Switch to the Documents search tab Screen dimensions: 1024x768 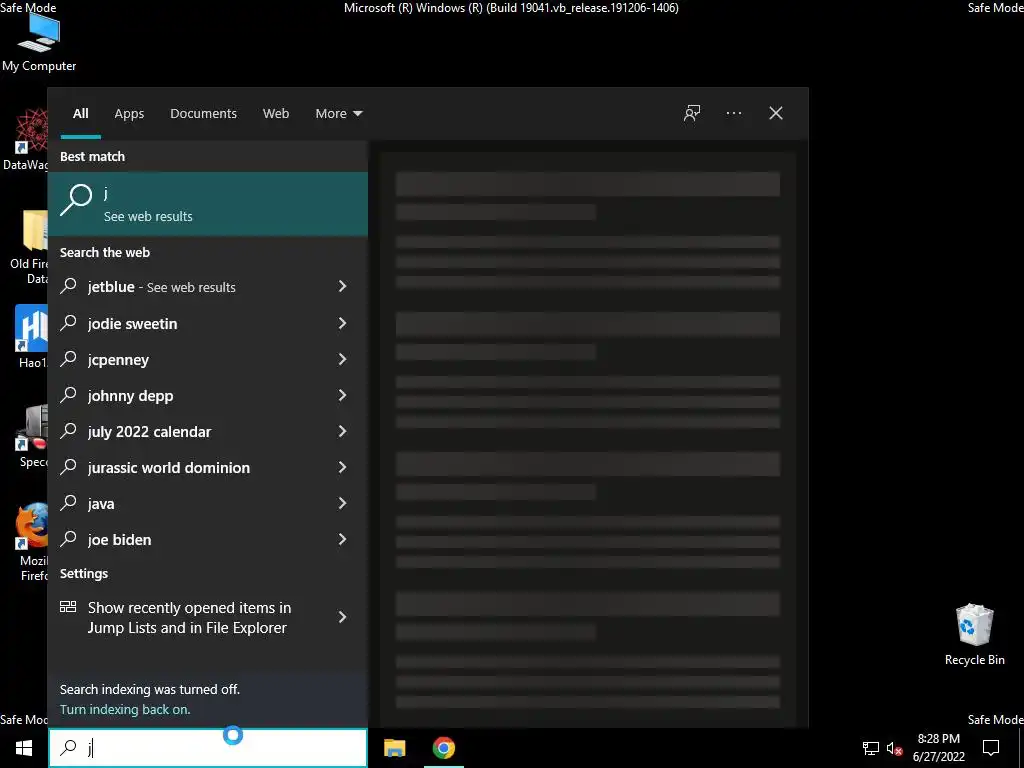pos(203,114)
